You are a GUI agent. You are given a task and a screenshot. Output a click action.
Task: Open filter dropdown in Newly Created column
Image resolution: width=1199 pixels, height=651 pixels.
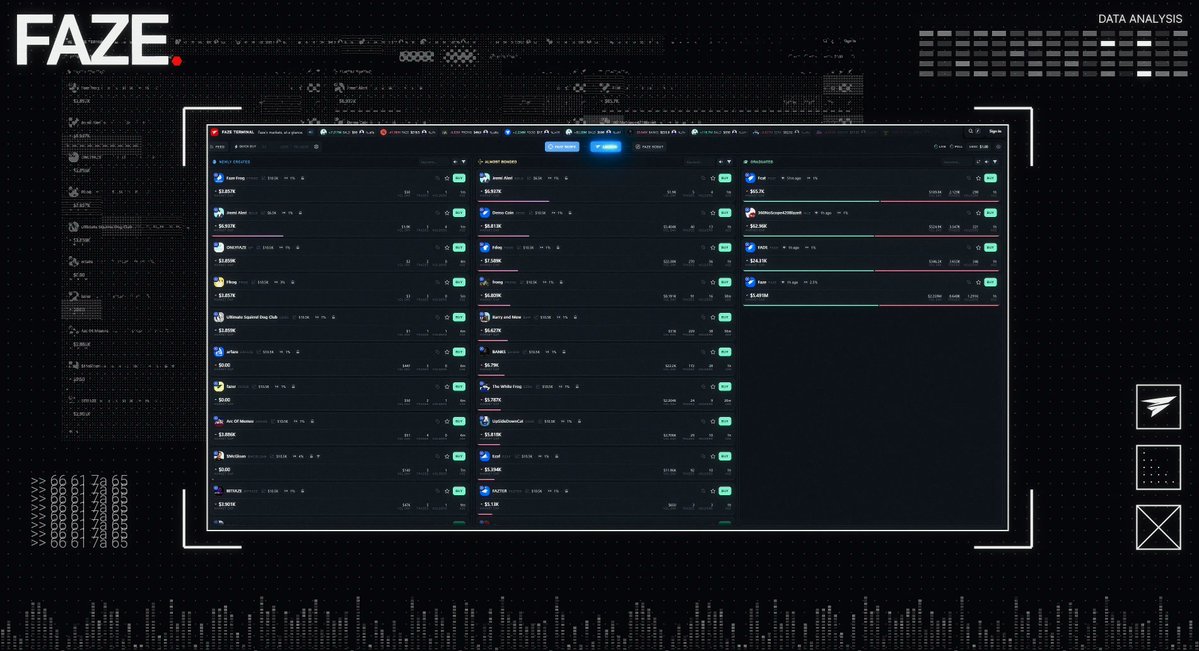[x=463, y=162]
